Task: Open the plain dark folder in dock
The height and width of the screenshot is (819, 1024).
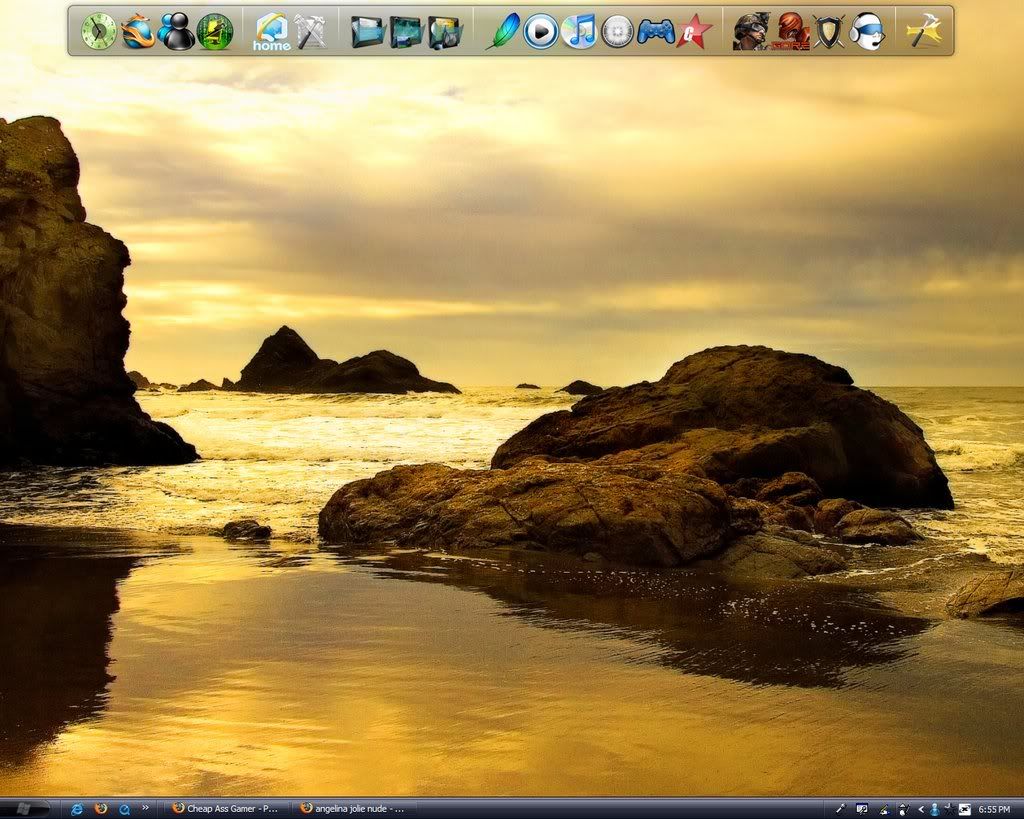Action: [x=367, y=31]
